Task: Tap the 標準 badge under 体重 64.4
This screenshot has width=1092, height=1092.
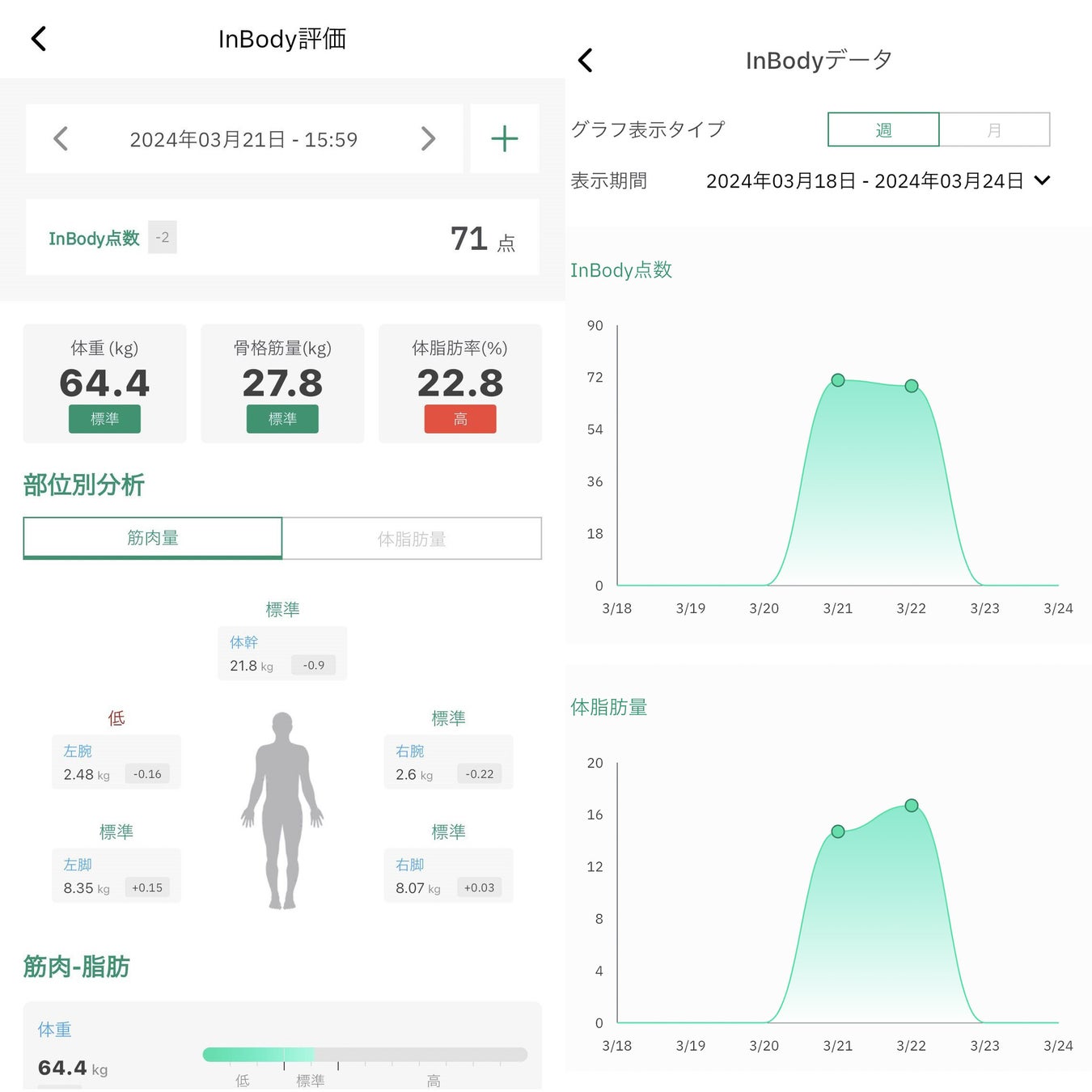Action: tap(104, 419)
